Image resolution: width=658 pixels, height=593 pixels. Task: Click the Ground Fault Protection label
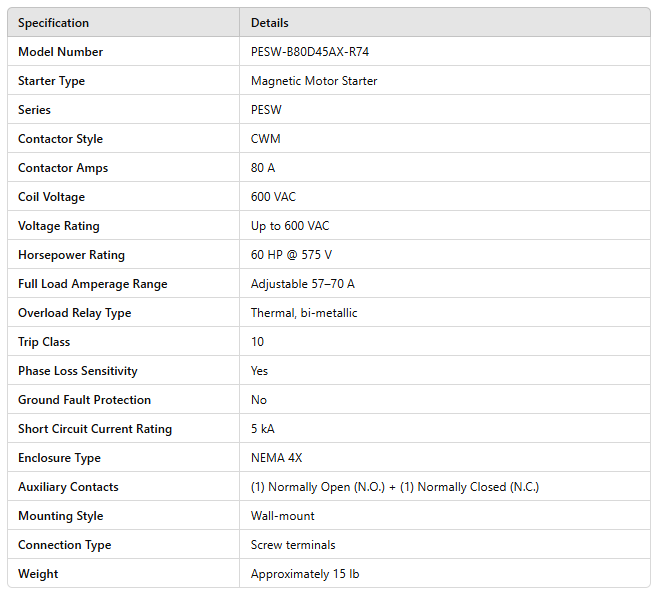(x=84, y=400)
